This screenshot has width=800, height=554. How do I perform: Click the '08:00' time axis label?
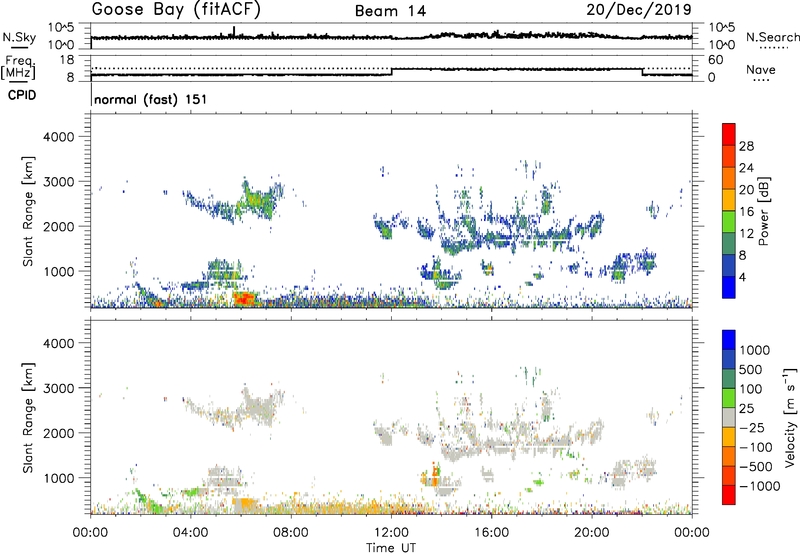coord(291,533)
